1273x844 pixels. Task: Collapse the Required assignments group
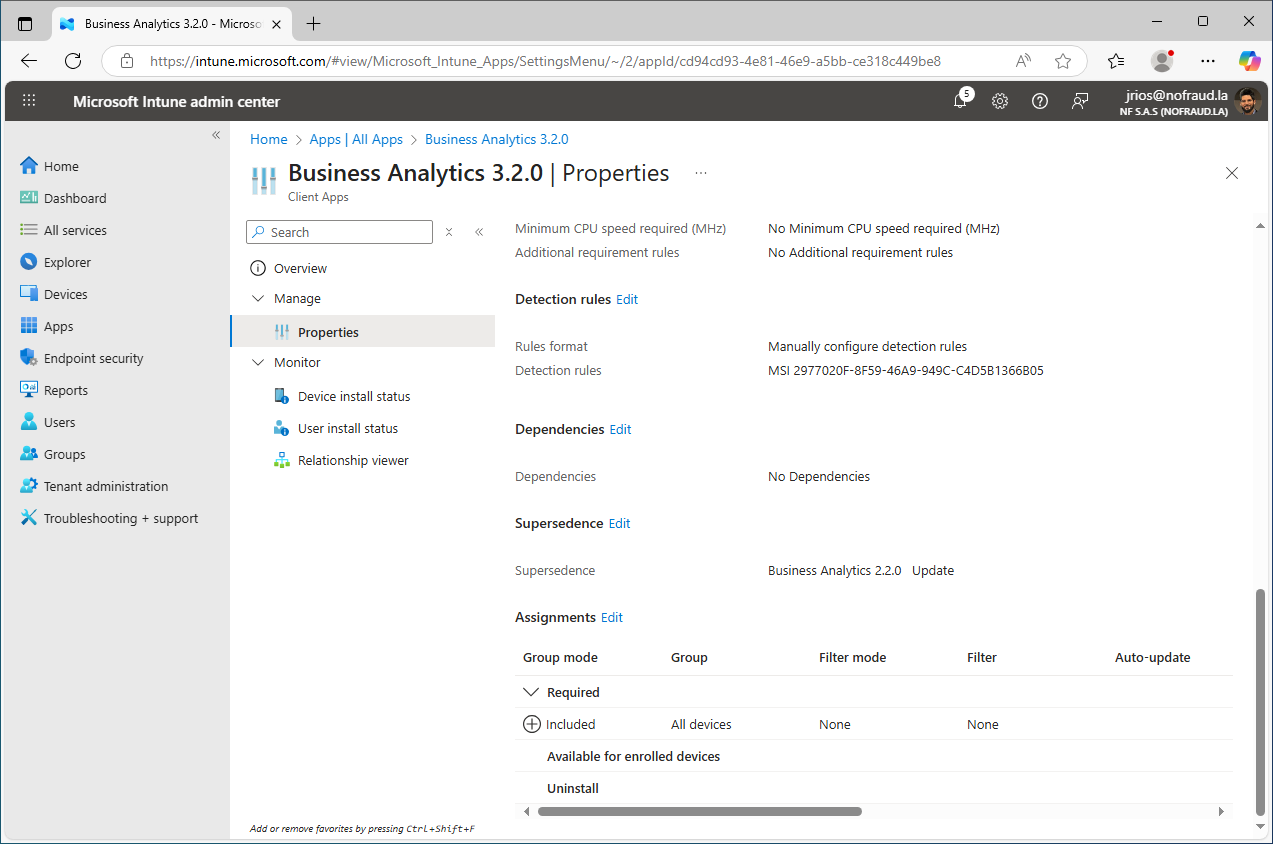point(531,692)
